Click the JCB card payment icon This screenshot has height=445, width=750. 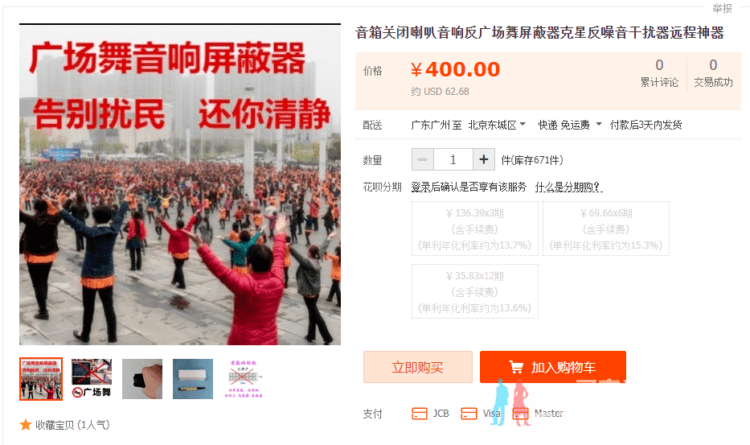click(419, 413)
